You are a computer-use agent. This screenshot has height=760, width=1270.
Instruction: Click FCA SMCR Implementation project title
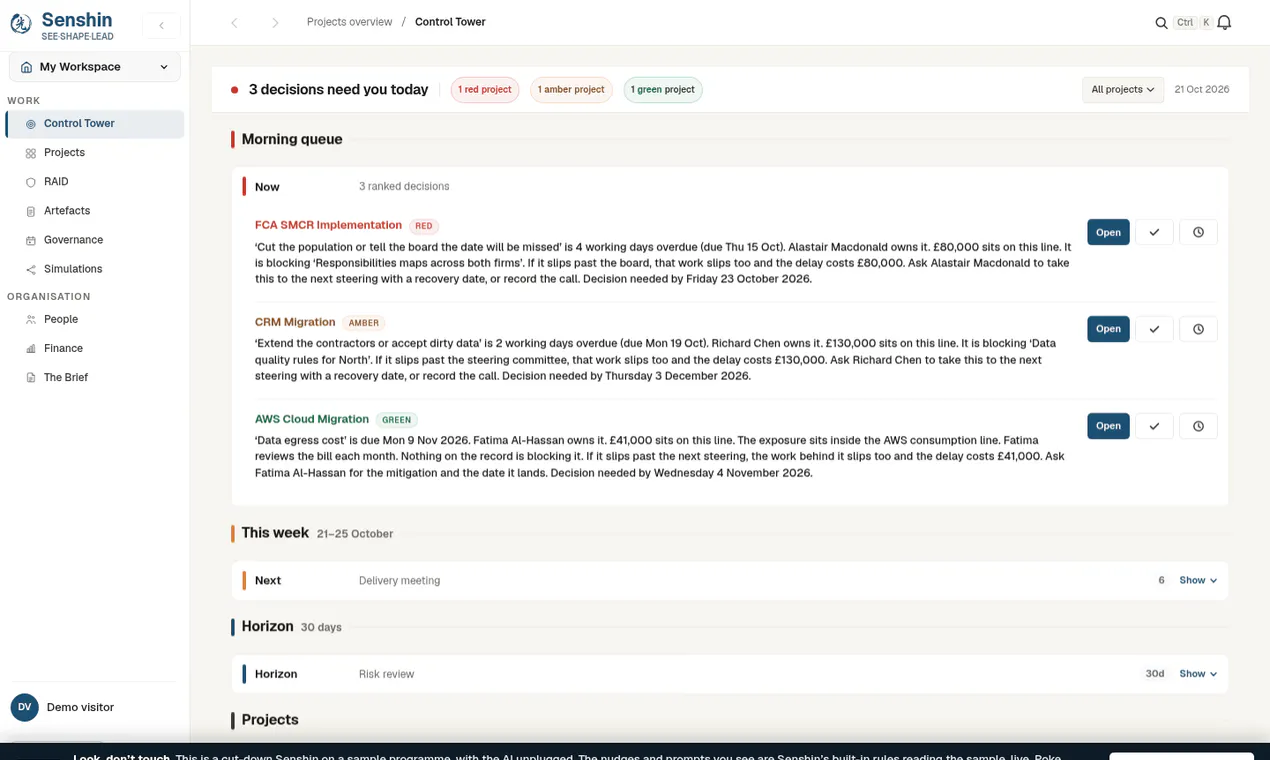(328, 225)
